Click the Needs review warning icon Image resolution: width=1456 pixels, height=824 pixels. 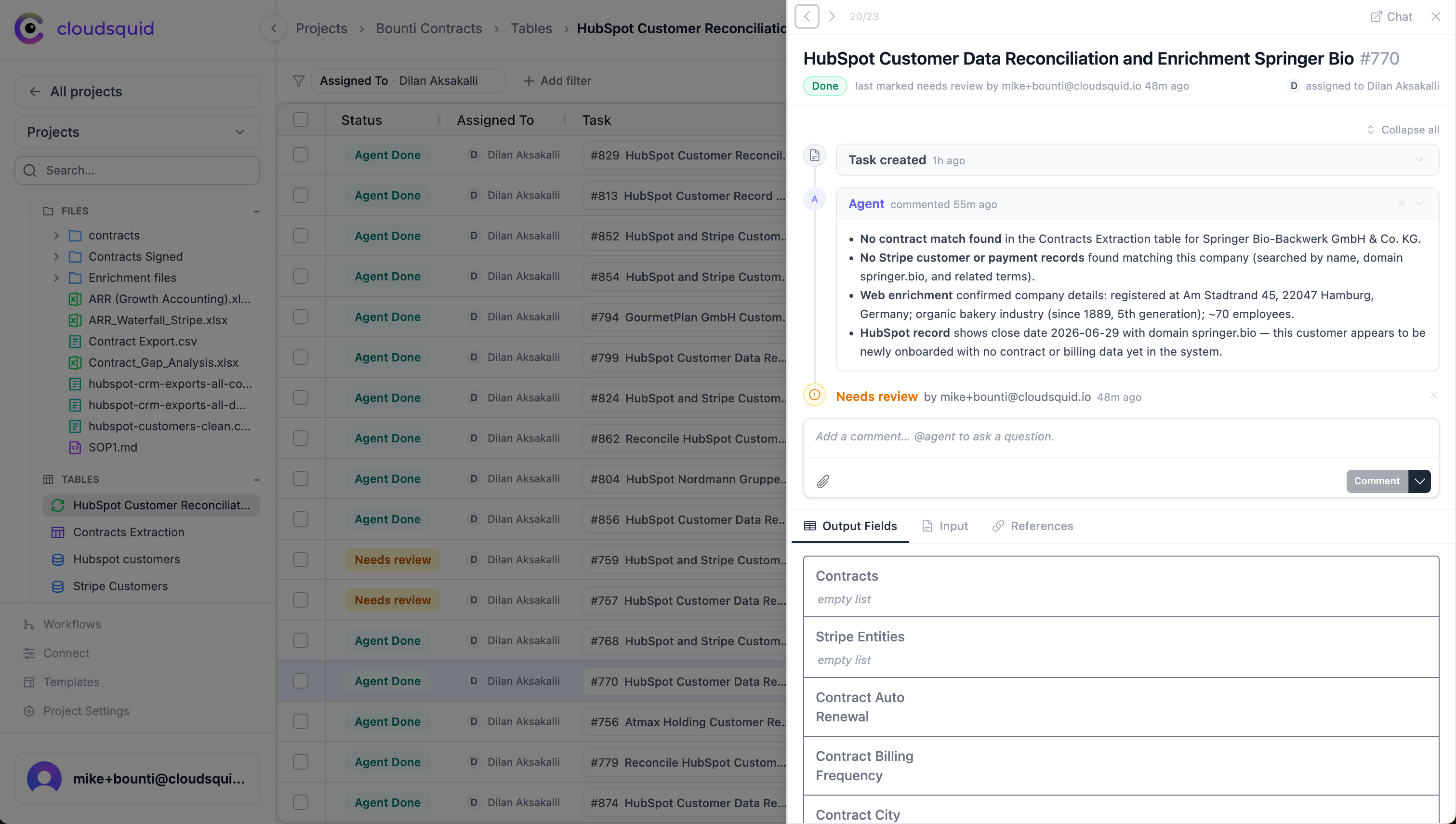tap(815, 395)
